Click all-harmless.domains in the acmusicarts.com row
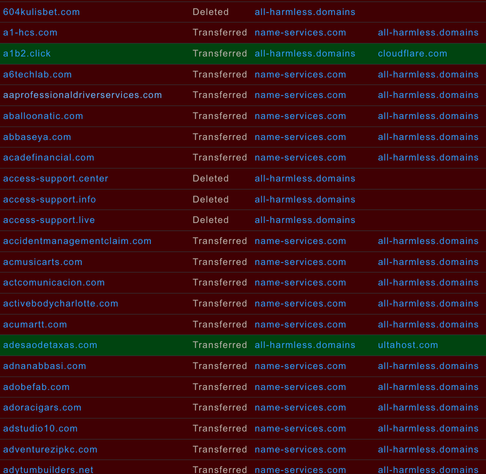This screenshot has height=474, width=486. pyautogui.click(x=428, y=262)
